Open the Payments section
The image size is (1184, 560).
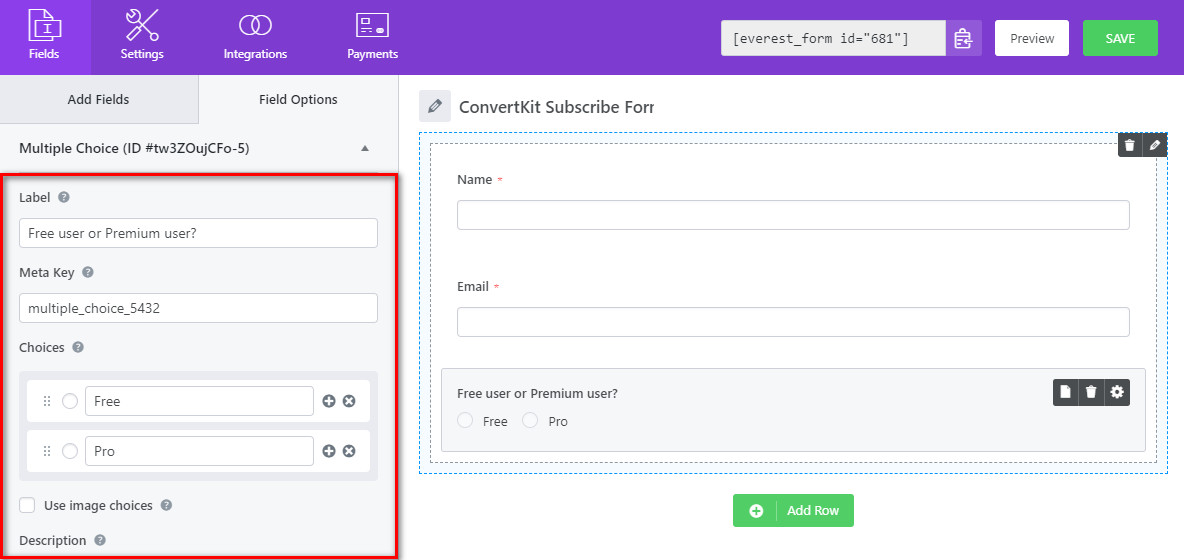(372, 37)
